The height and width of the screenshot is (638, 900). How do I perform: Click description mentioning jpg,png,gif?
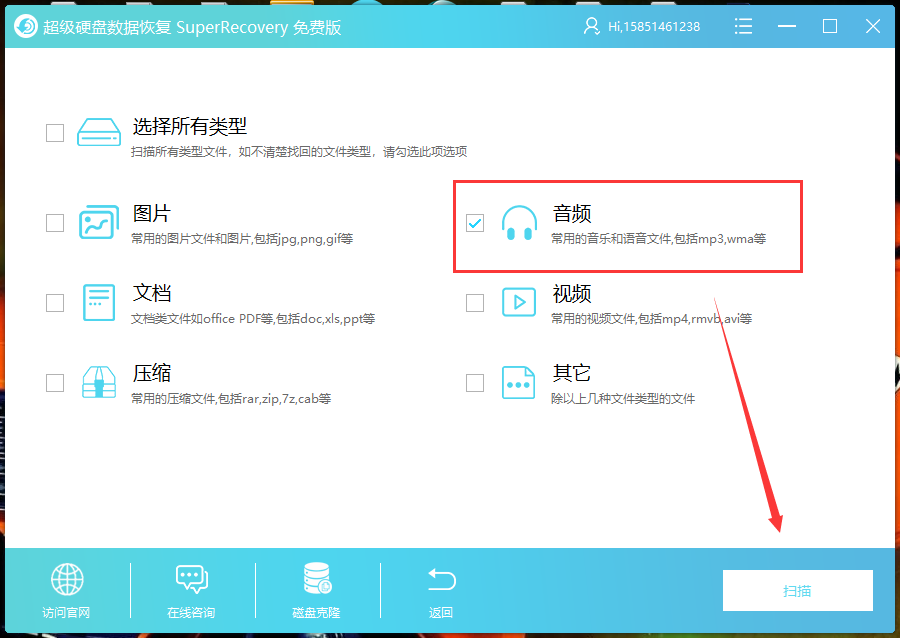click(242, 239)
